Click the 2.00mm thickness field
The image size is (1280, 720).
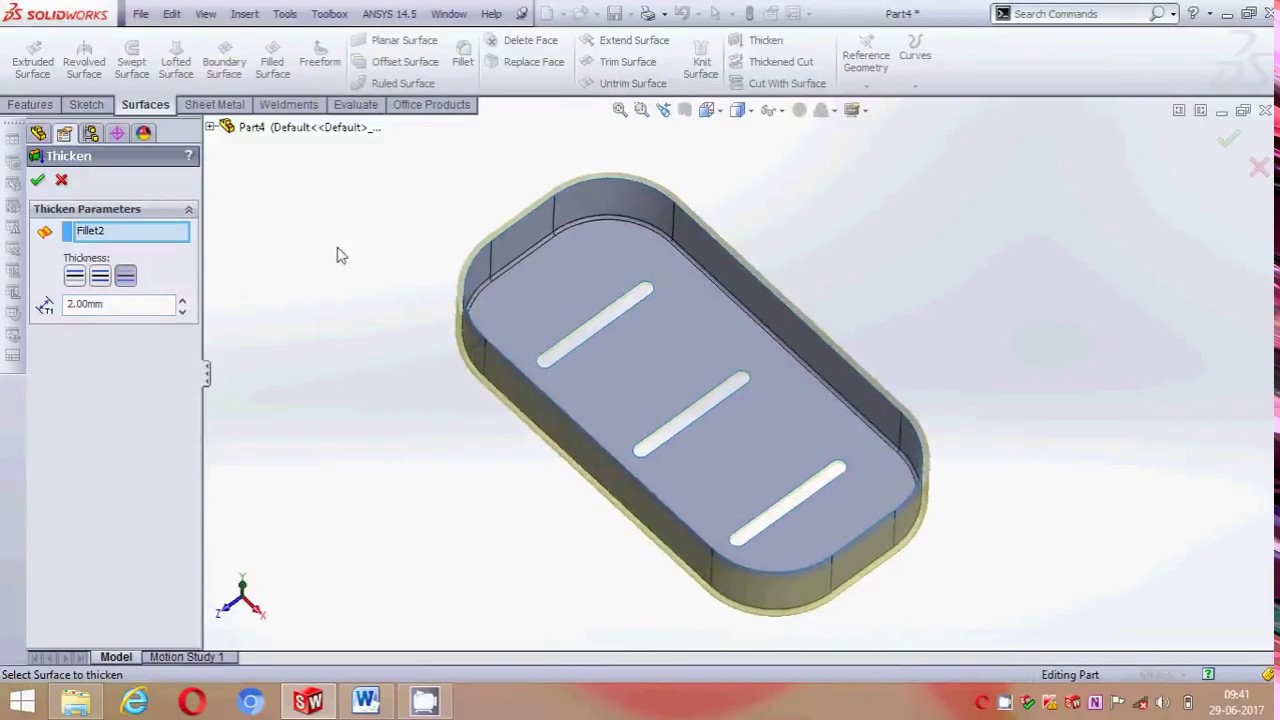(x=119, y=304)
